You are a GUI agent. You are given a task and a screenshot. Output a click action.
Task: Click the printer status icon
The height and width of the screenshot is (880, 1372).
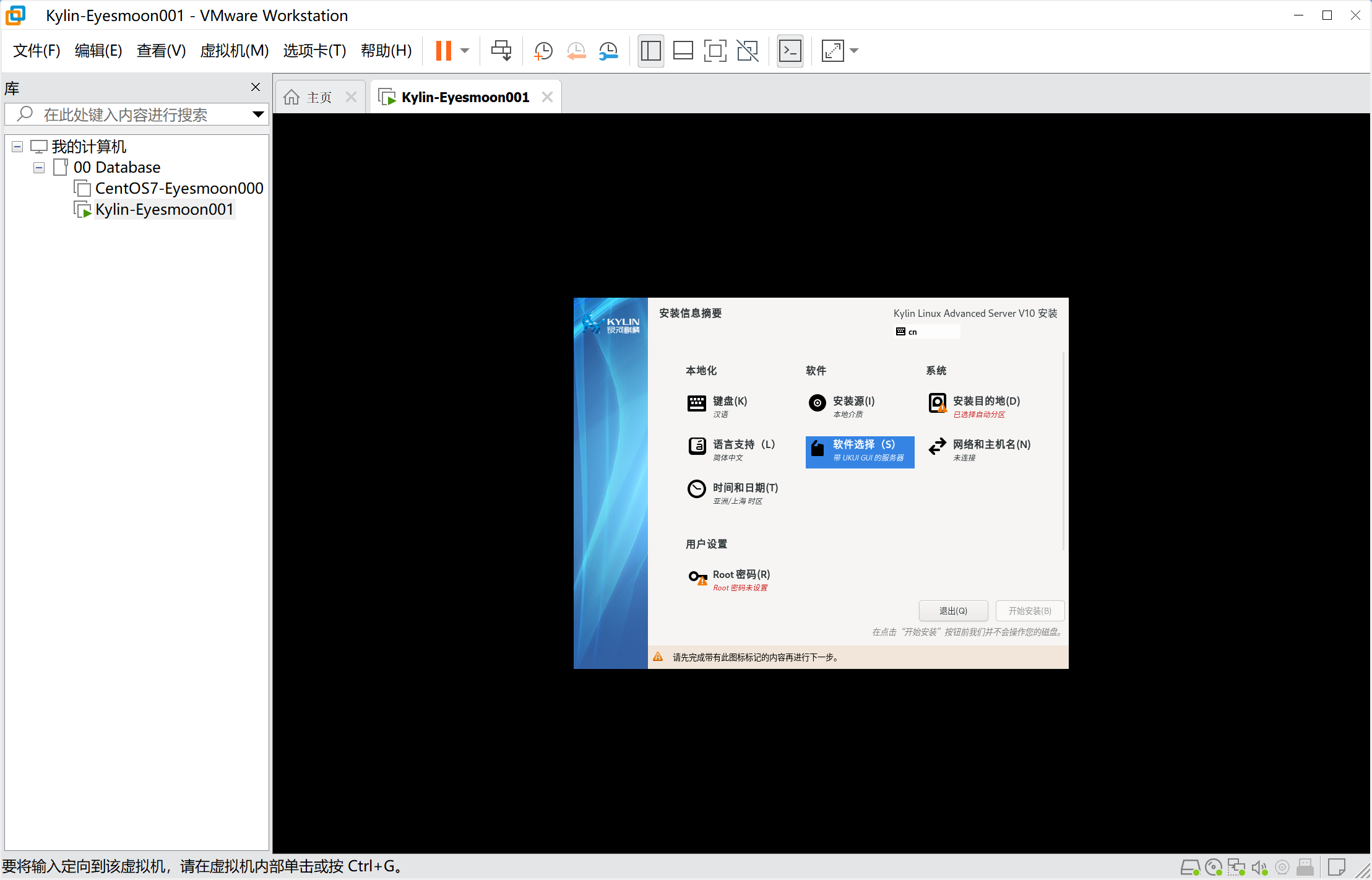click(1305, 868)
